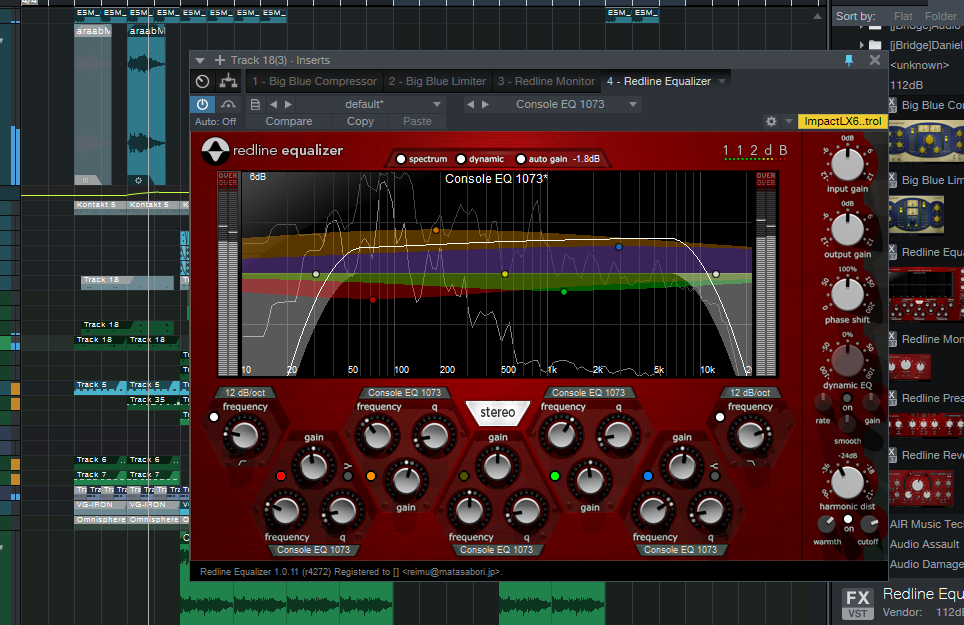This screenshot has width=964, height=625.
Task: Click the stereo mode button
Action: [x=497, y=412]
